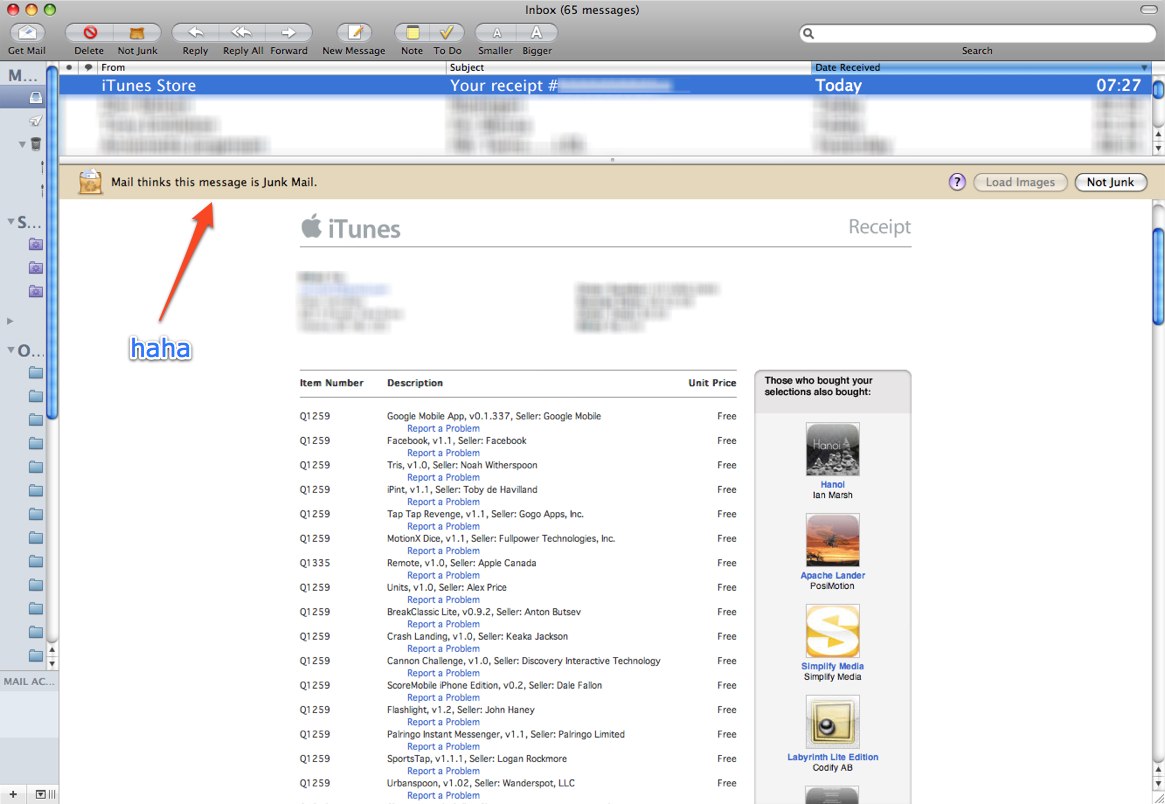The image size is (1165, 804).
Task: Compose a New Message from toolbar
Action: click(x=354, y=33)
